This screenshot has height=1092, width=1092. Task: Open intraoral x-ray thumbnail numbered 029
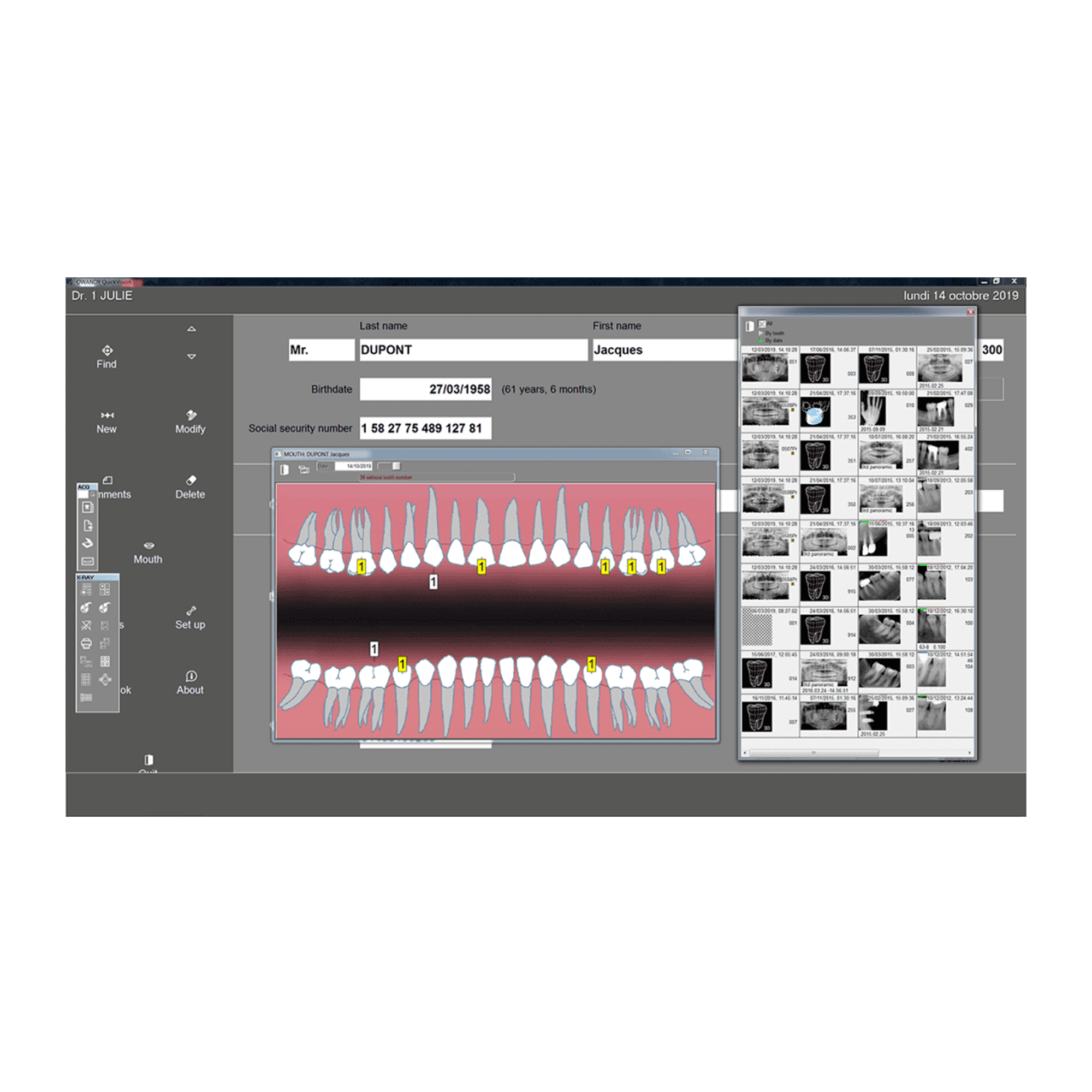click(936, 412)
